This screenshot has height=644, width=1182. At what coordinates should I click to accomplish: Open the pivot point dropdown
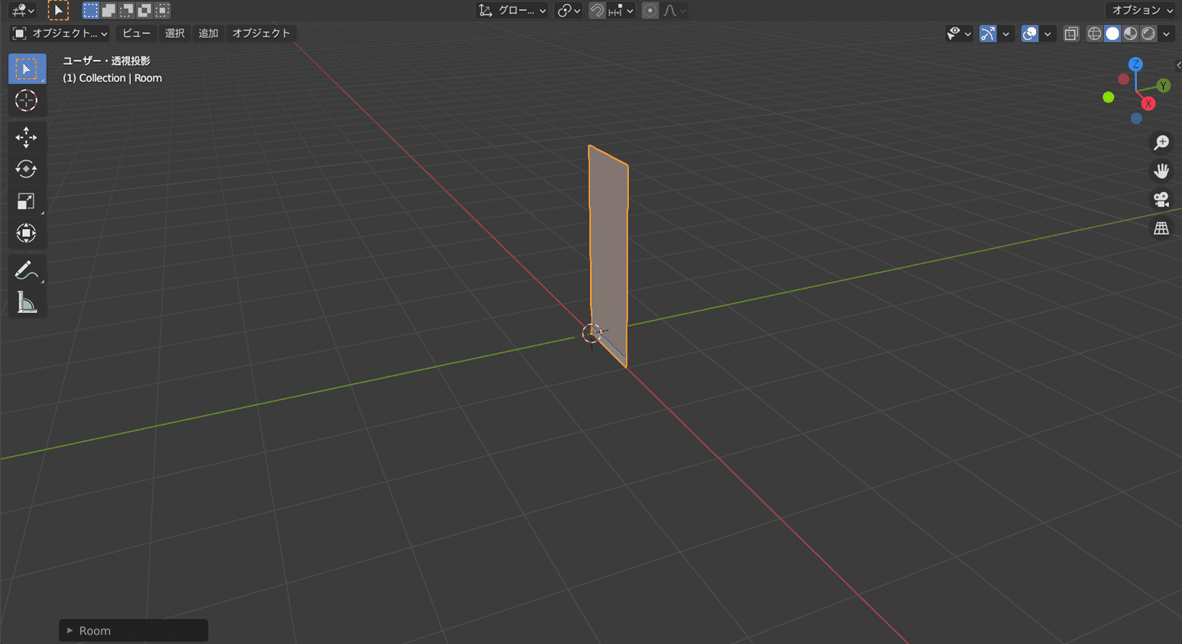click(568, 11)
